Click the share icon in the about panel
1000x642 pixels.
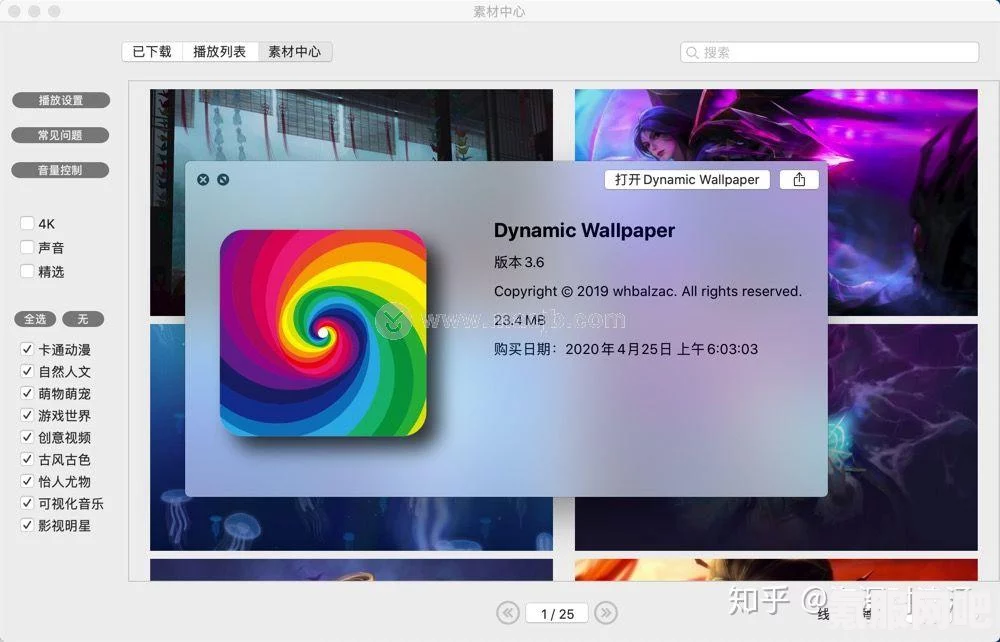(799, 180)
